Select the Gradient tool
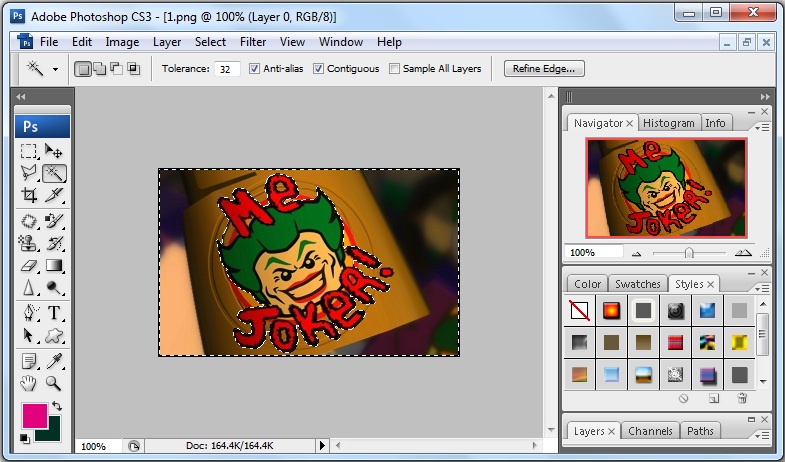 [x=54, y=265]
